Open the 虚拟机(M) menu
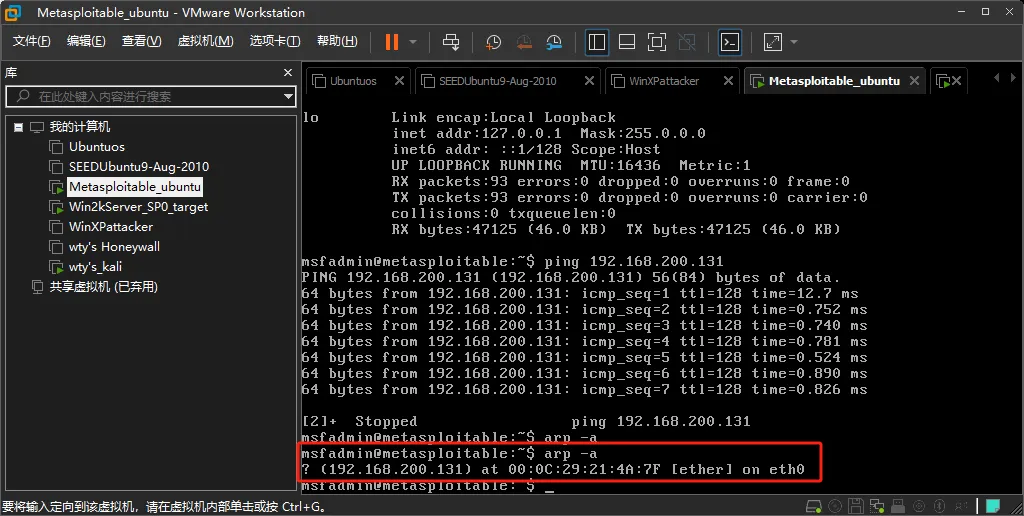 click(205, 40)
